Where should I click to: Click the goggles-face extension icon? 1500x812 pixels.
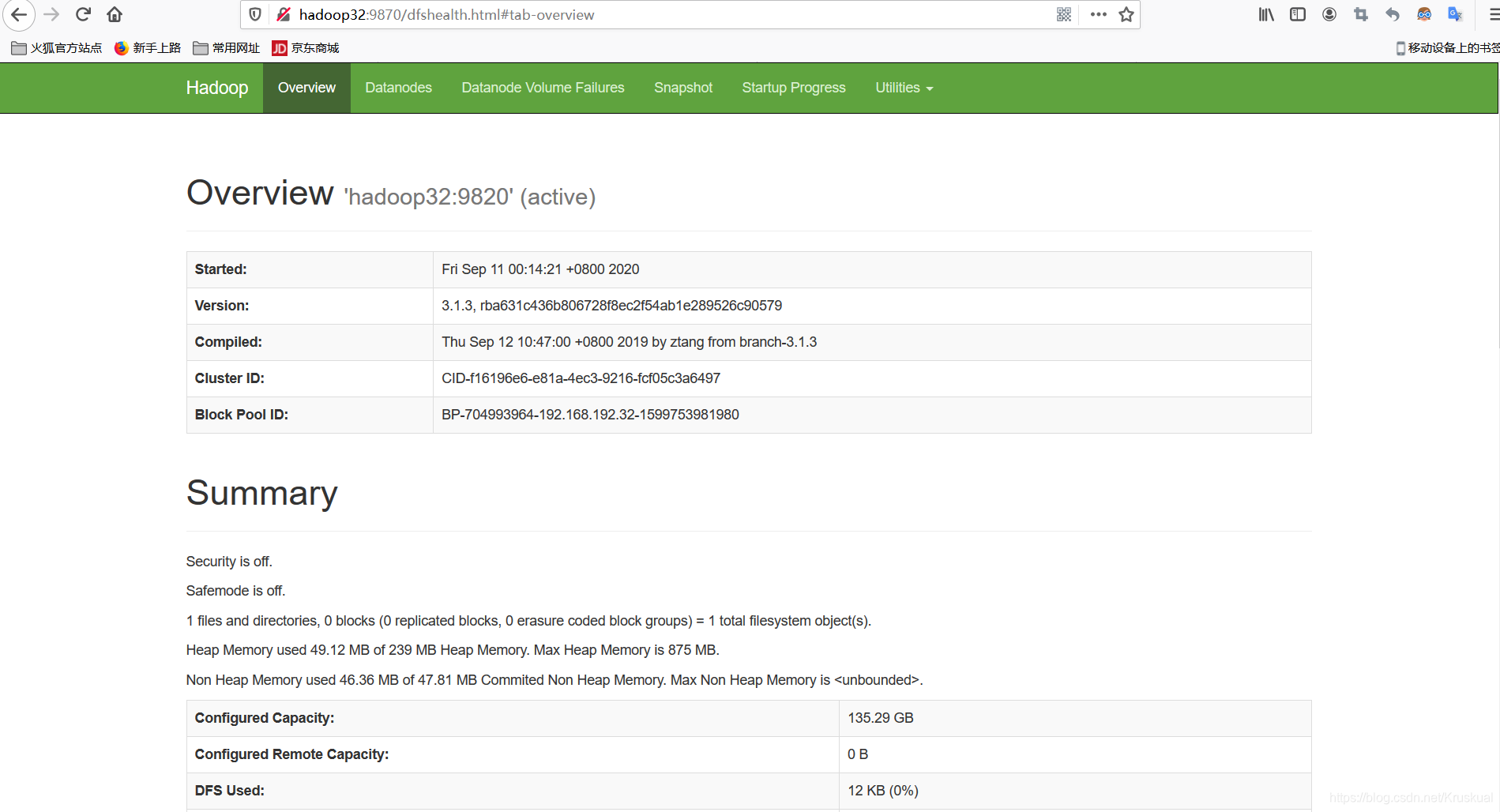point(1424,14)
